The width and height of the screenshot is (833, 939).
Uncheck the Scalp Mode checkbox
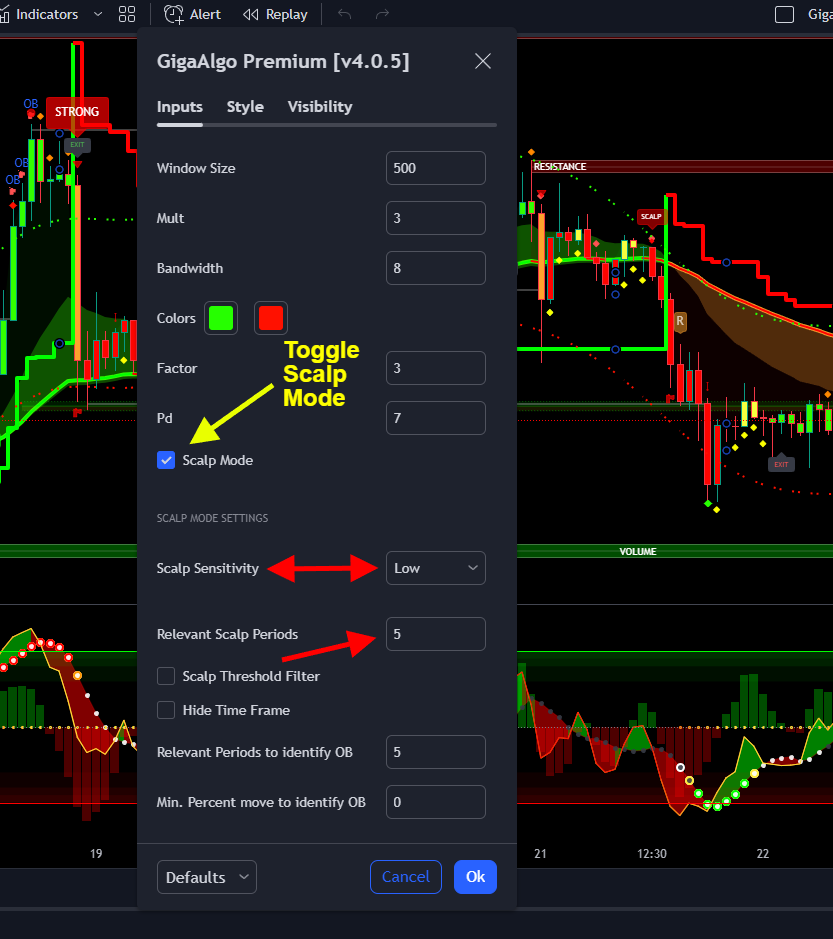point(166,460)
